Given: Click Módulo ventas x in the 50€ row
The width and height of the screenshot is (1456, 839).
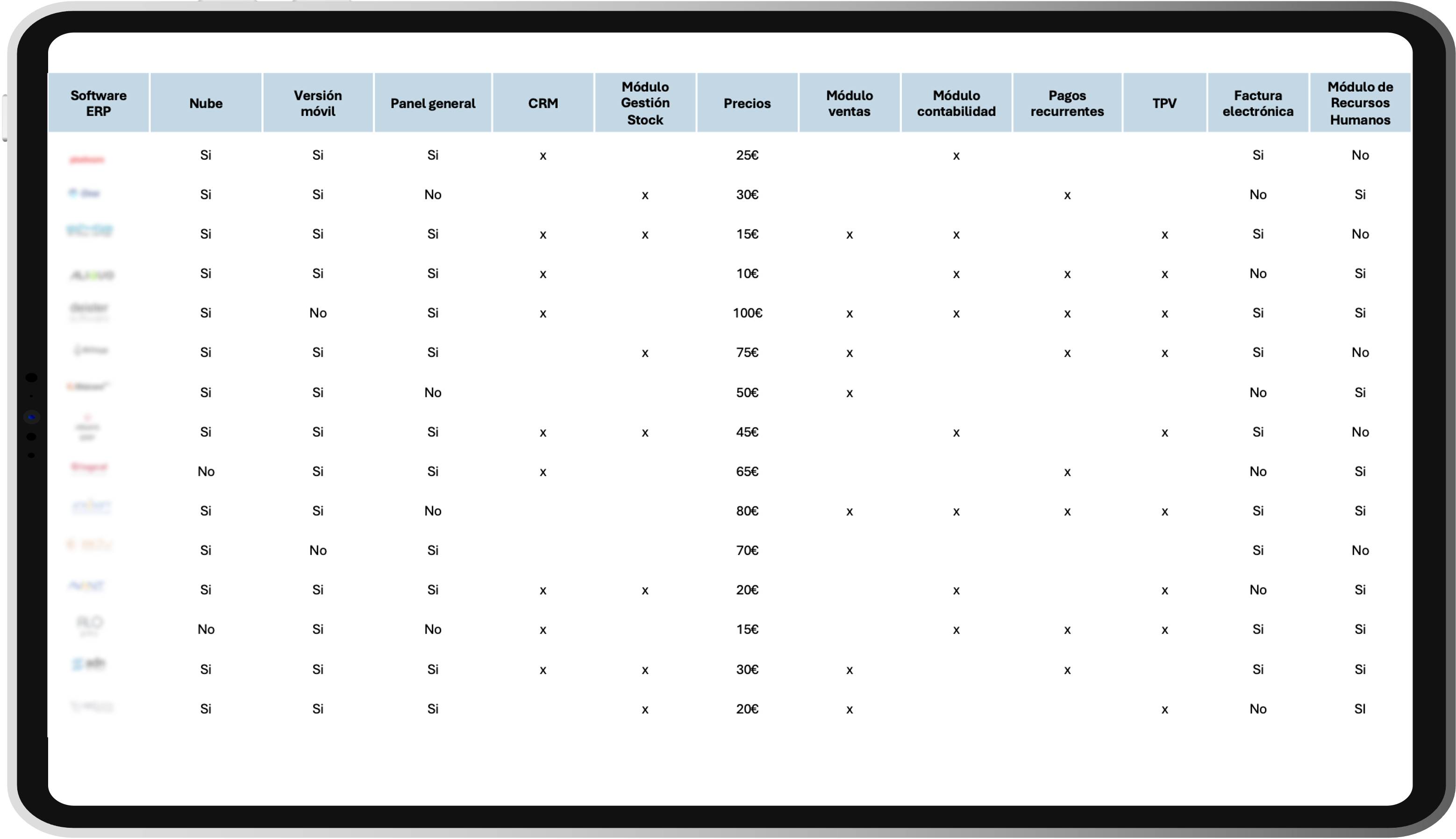Looking at the screenshot, I should coord(849,393).
